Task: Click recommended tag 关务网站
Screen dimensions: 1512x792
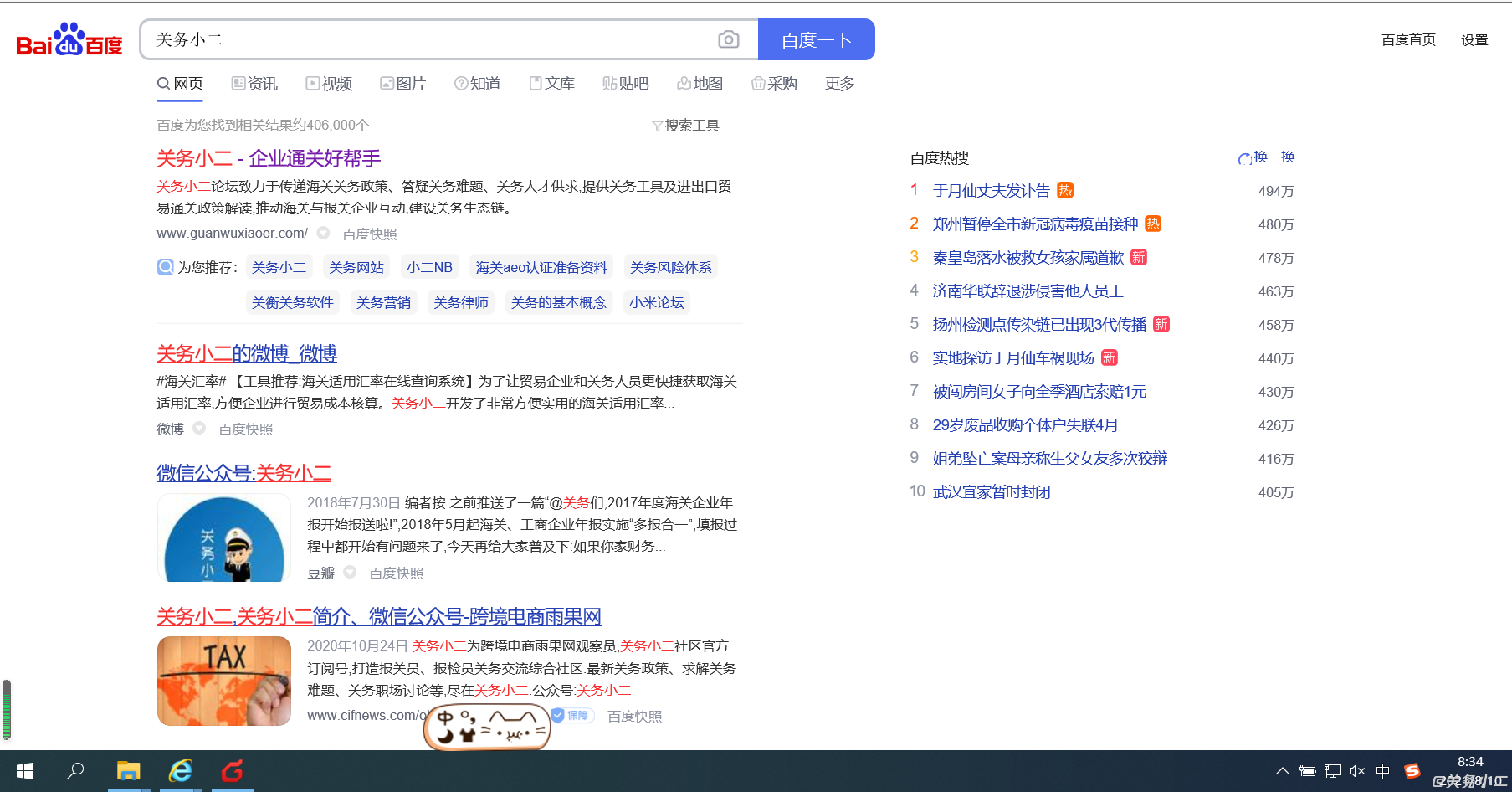Action: click(356, 267)
